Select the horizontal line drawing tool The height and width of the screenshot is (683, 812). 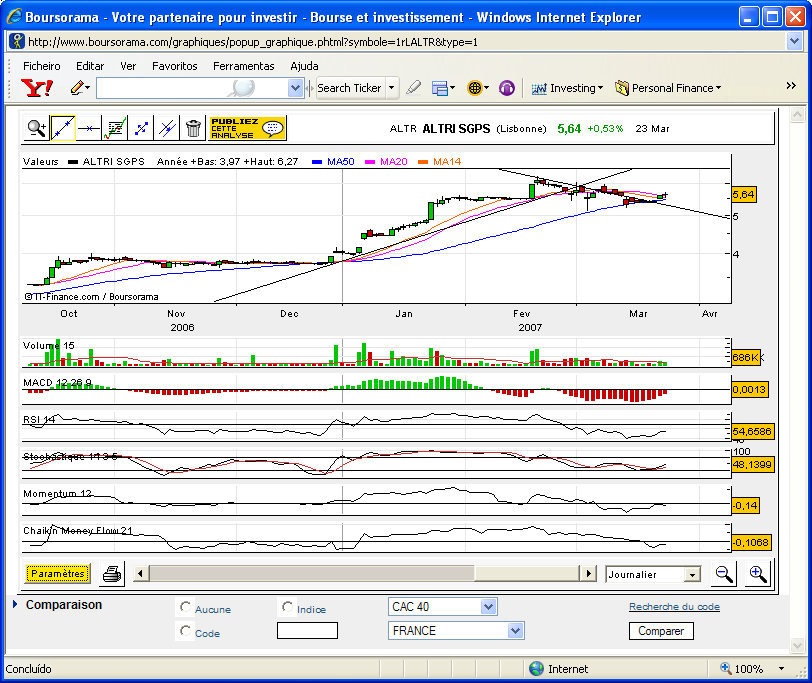89,128
